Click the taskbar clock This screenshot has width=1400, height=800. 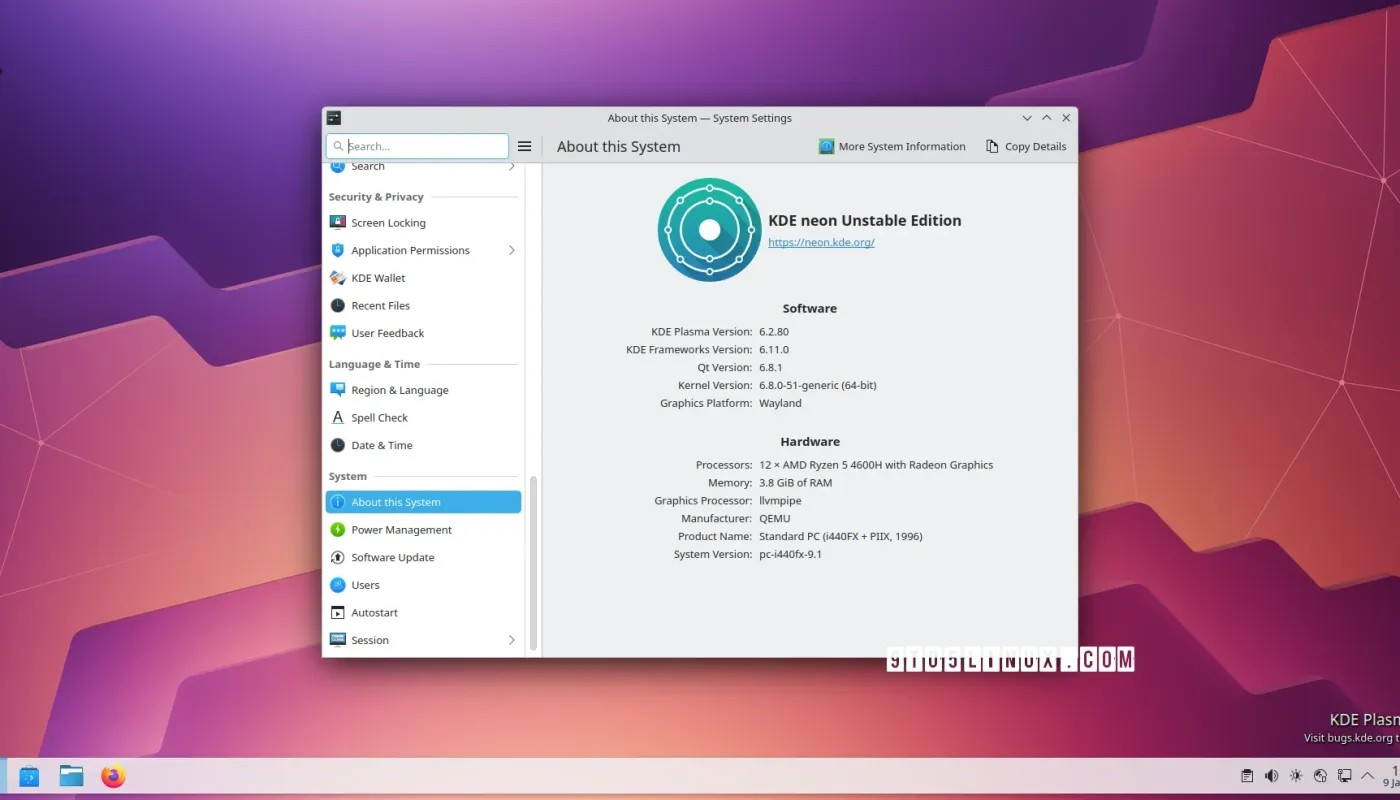click(1393, 776)
